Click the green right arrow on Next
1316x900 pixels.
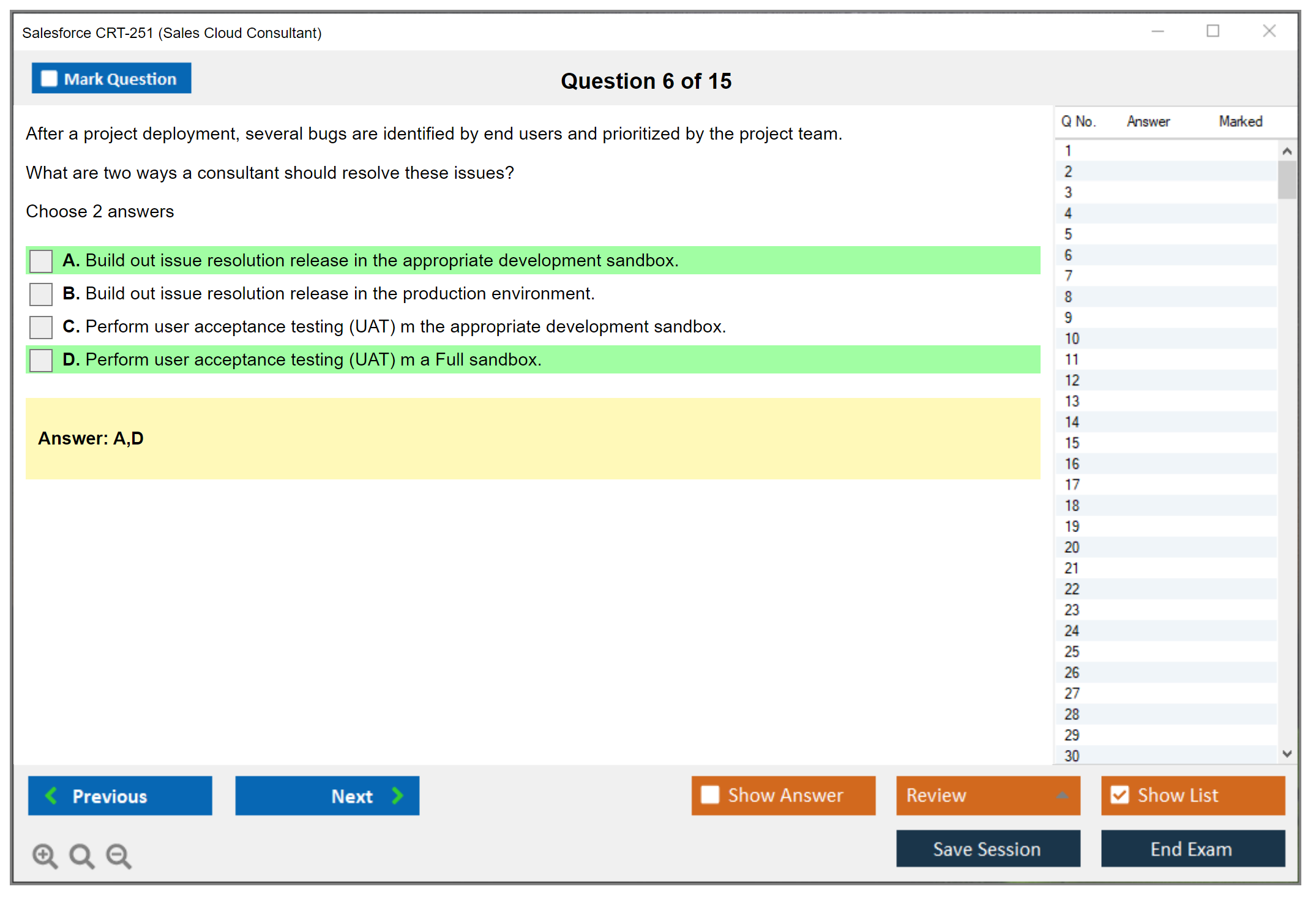coord(397,795)
